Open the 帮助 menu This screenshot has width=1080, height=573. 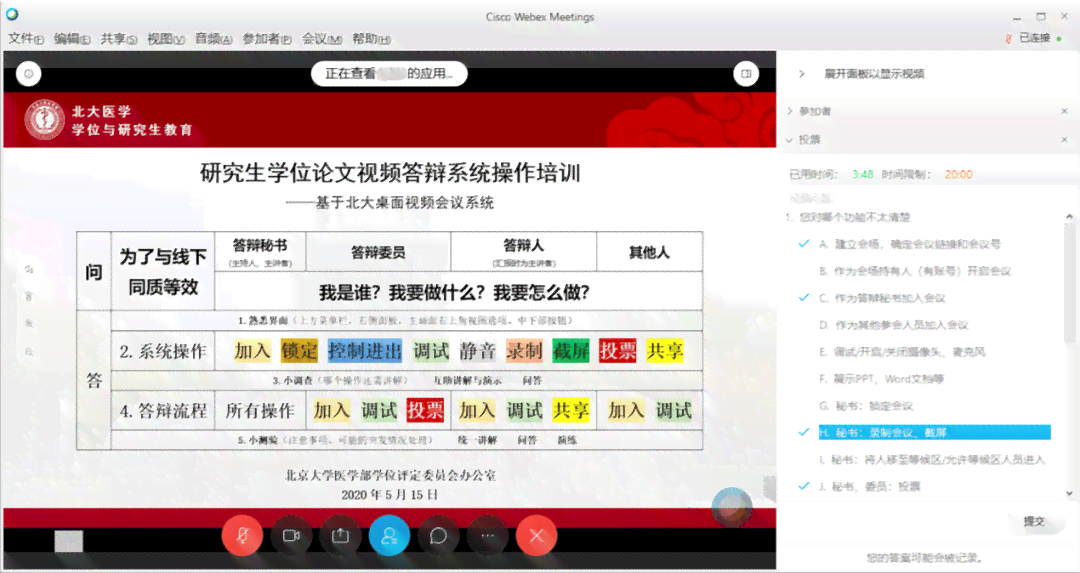pyautogui.click(x=371, y=39)
